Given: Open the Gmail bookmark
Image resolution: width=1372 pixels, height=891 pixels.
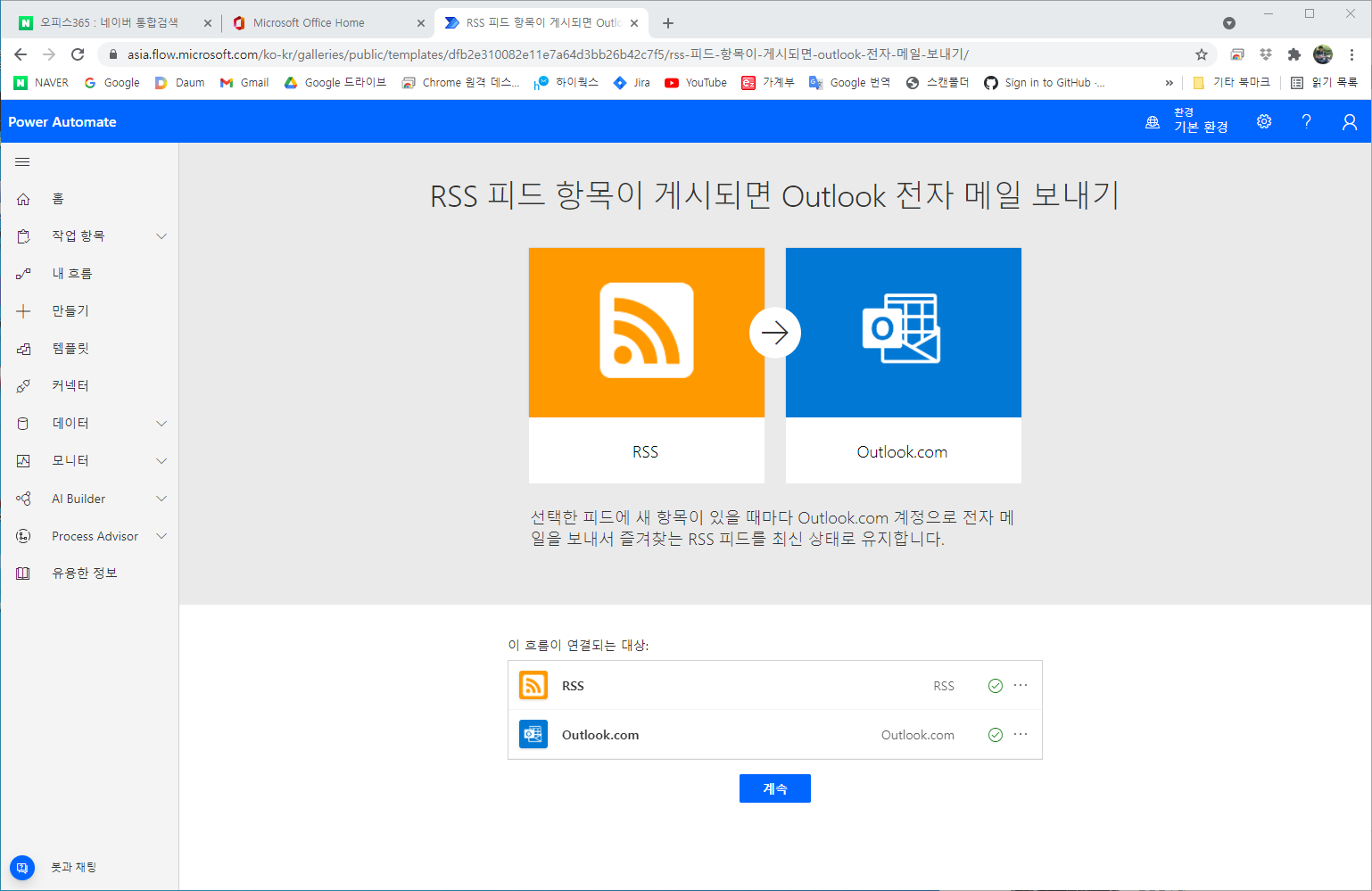Looking at the screenshot, I should tap(244, 83).
